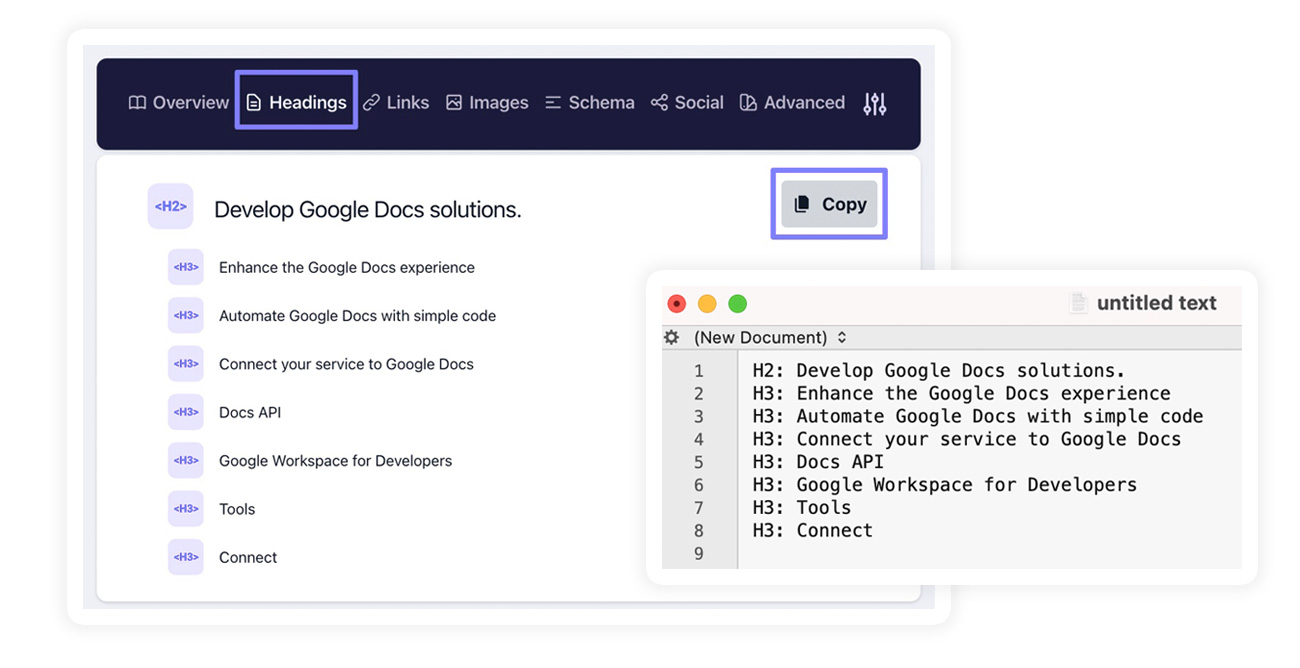1300x668 pixels.
Task: Click editor line 'H2: Develop Google Docs solutions.'
Action: pos(939,370)
